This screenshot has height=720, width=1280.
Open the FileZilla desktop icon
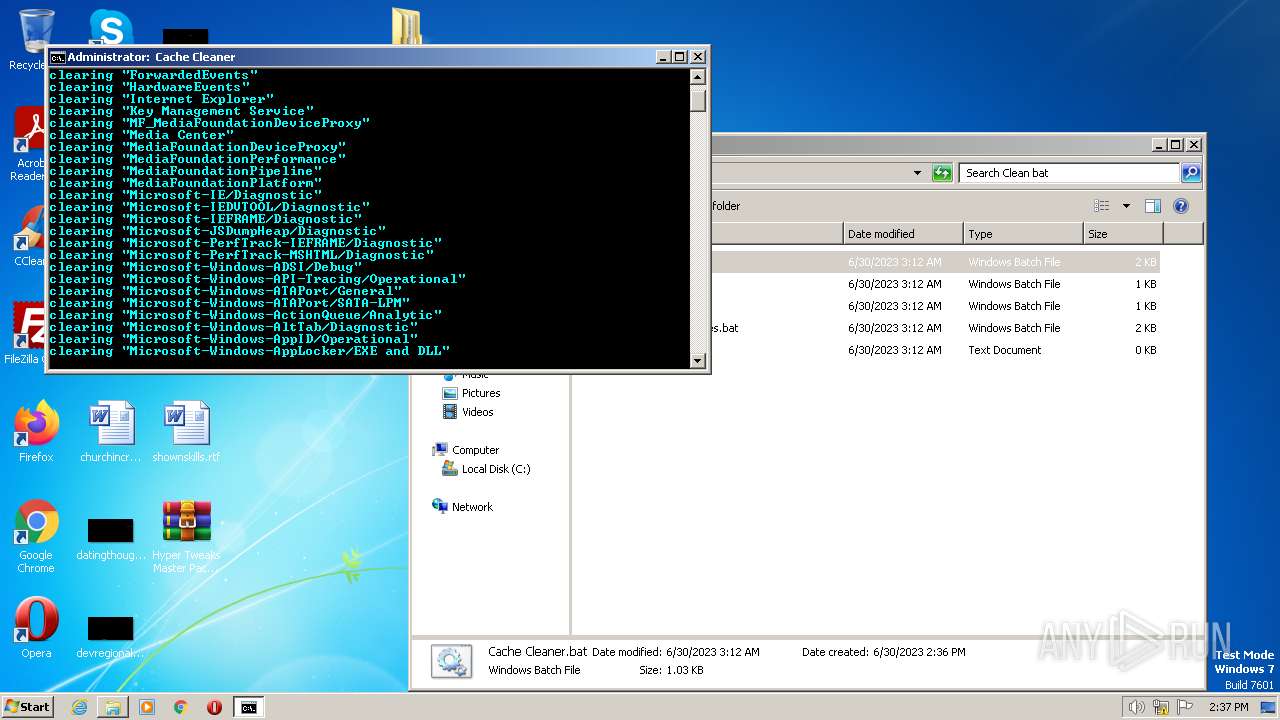(27, 334)
